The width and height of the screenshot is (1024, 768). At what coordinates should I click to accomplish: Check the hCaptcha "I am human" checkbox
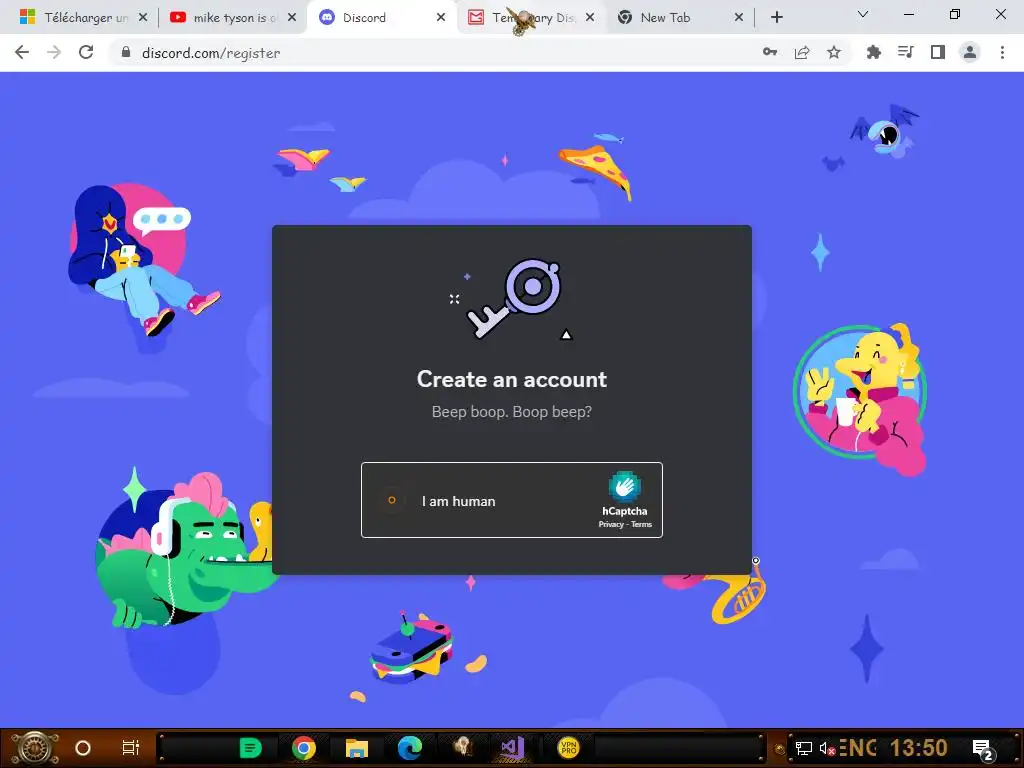coord(392,500)
